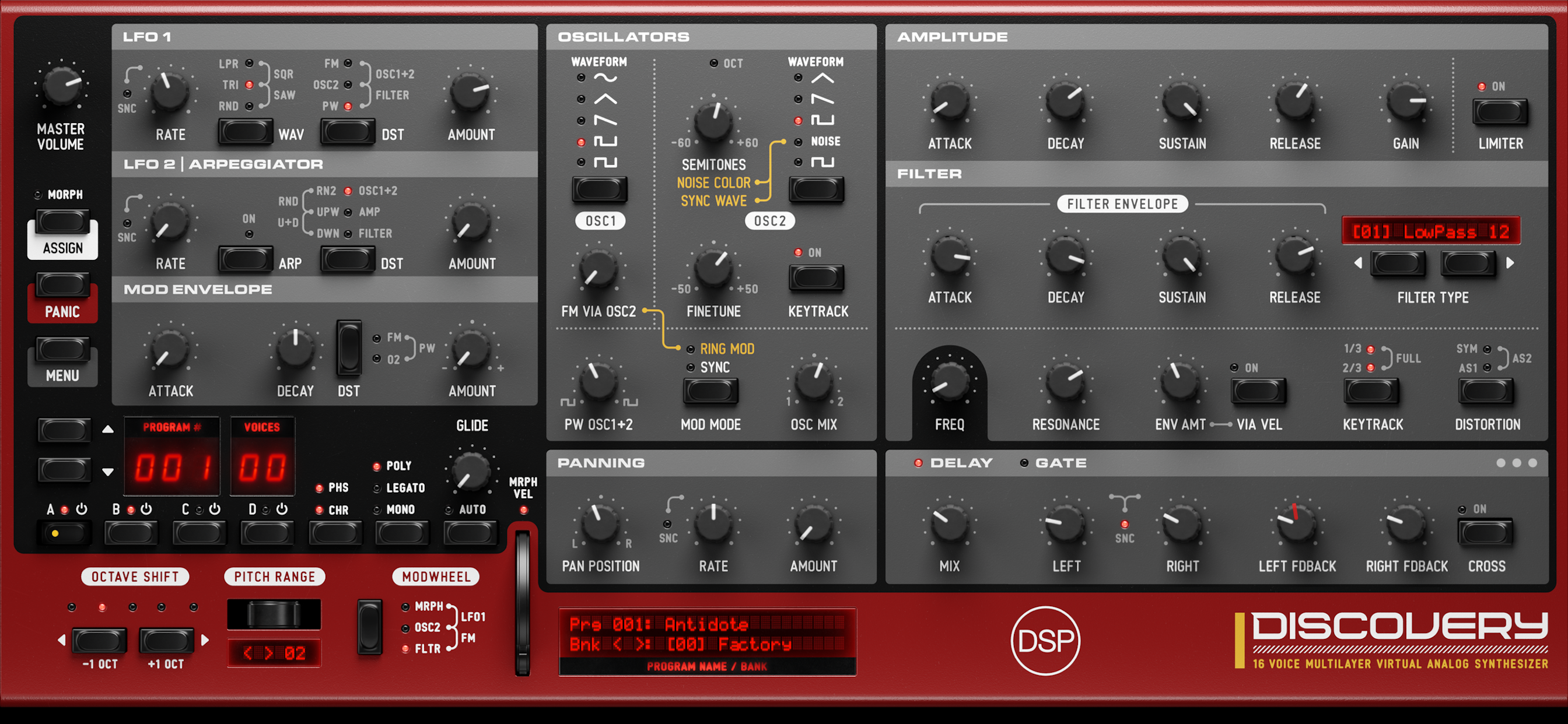
Task: Click the program number up arrow
Action: (108, 429)
